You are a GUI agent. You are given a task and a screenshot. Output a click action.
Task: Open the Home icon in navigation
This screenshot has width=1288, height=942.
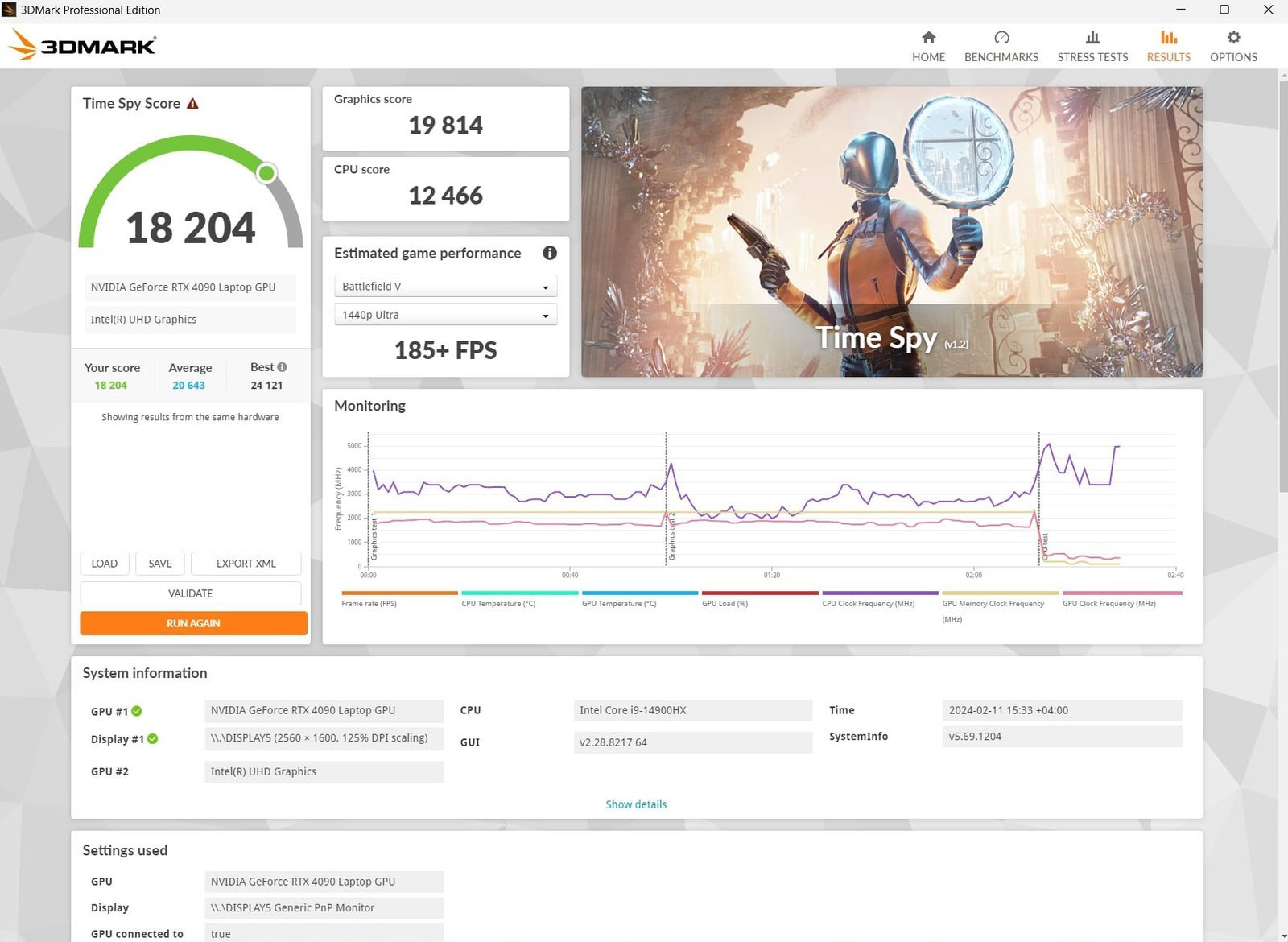pos(928,38)
